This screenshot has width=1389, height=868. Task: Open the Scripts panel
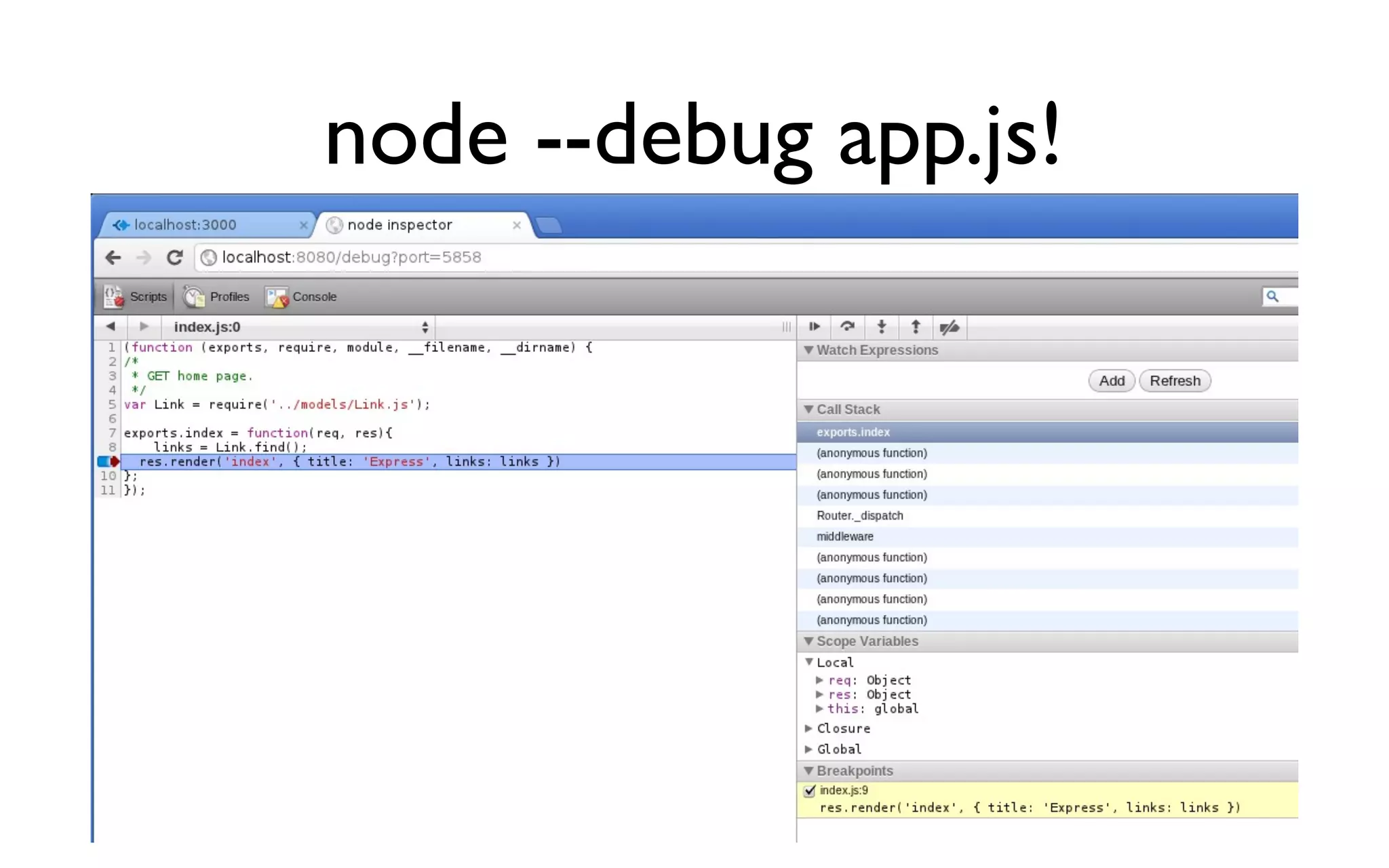point(135,297)
